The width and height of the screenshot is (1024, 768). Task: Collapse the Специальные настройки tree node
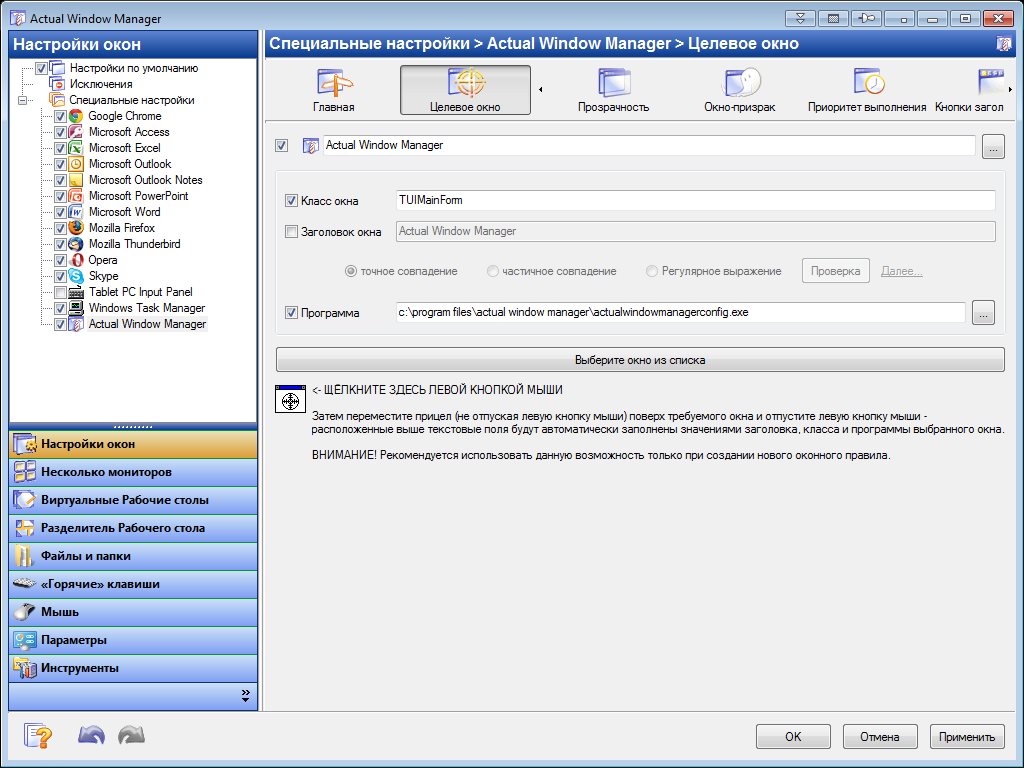[22, 100]
